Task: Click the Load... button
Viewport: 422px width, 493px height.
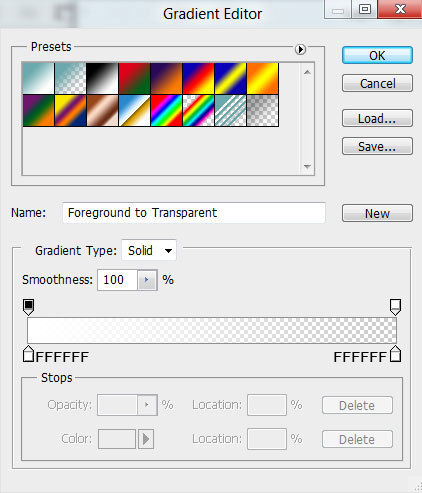Action: (377, 118)
